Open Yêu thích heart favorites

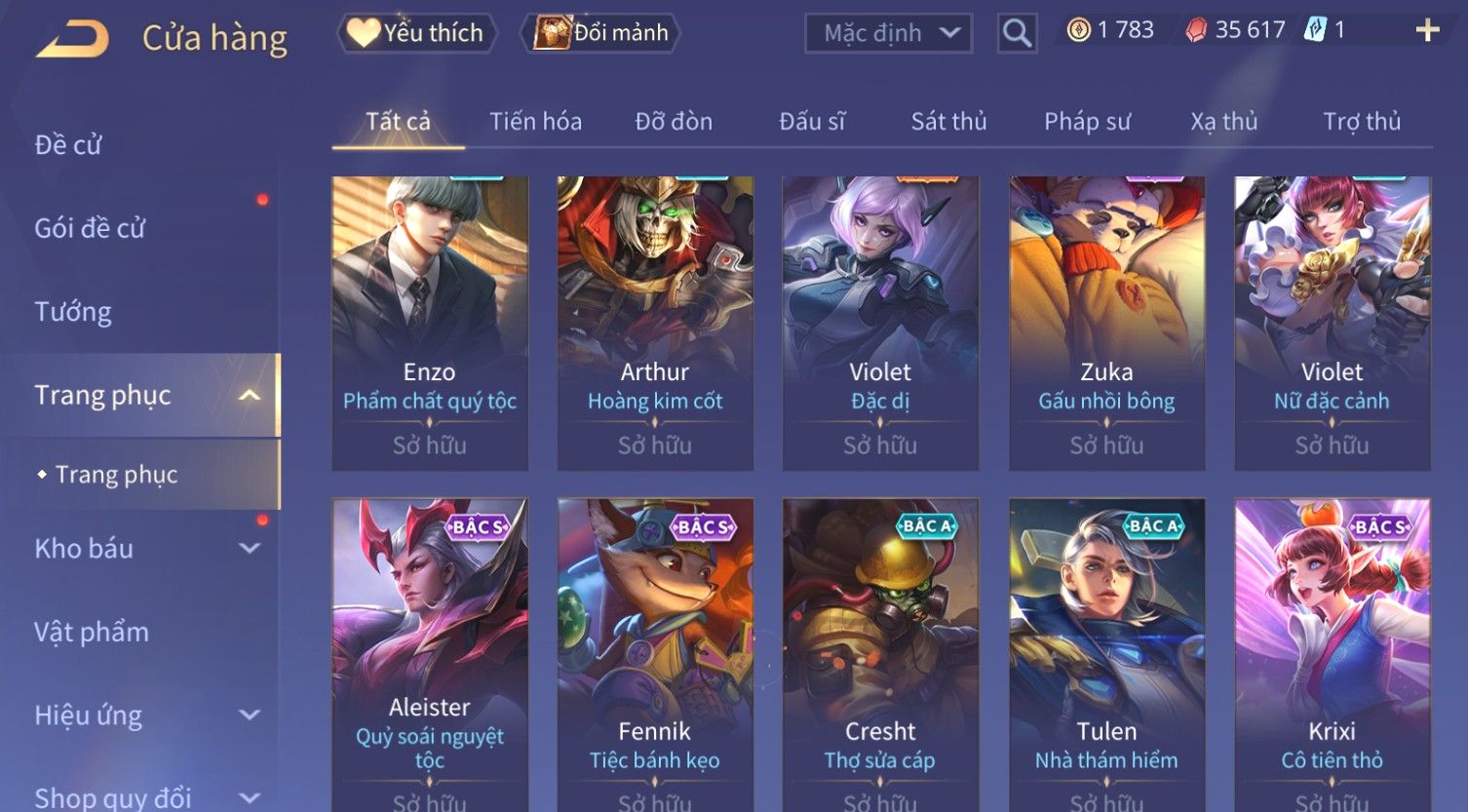coord(416,33)
